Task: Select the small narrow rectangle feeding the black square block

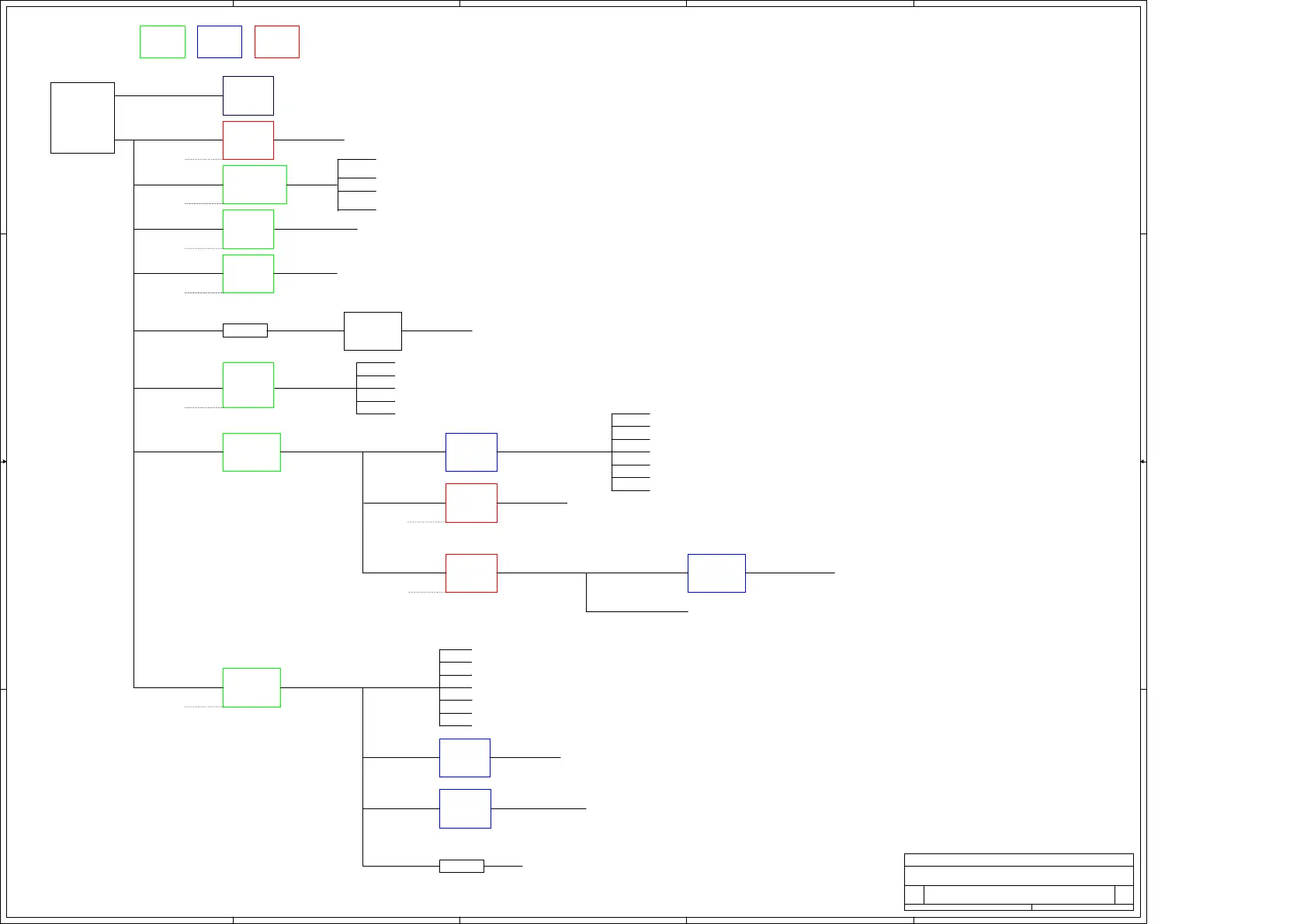Action: 245,330
